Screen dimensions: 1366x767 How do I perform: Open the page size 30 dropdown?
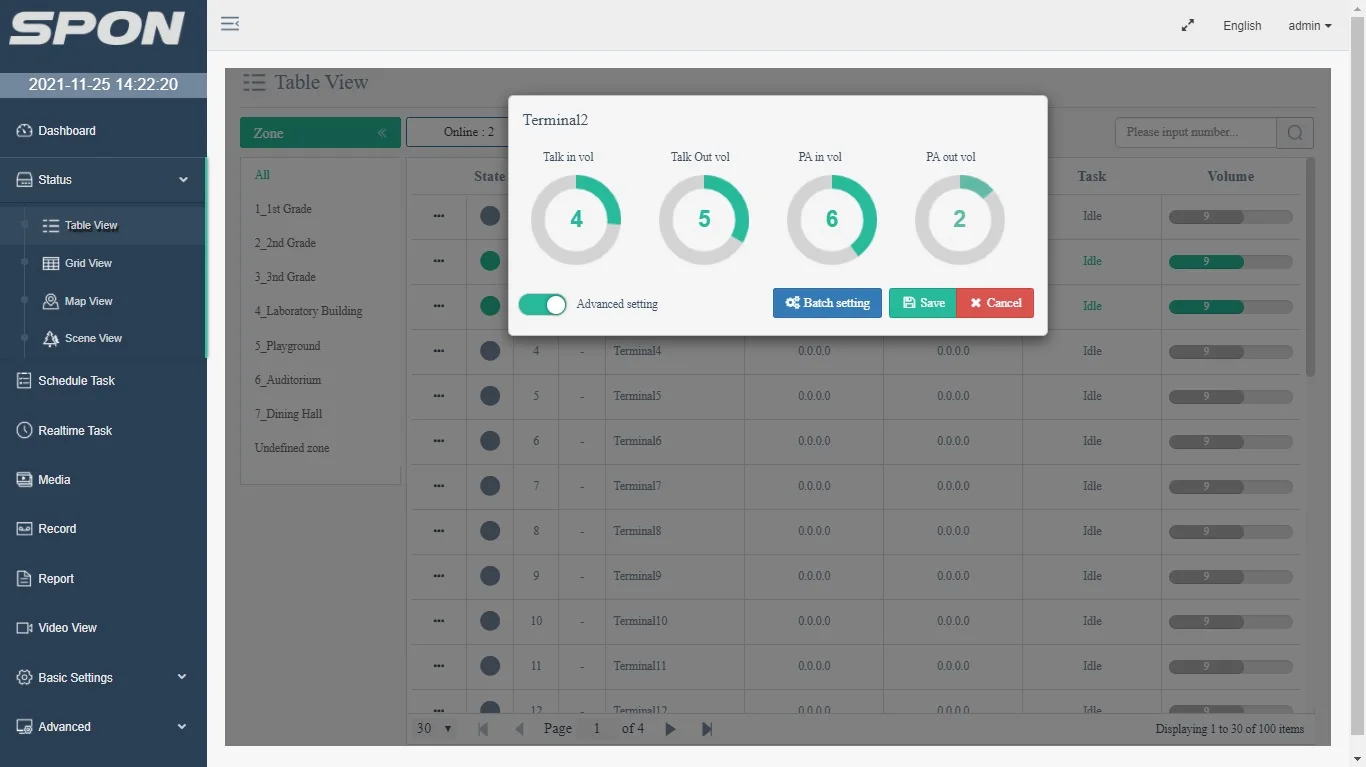click(435, 729)
